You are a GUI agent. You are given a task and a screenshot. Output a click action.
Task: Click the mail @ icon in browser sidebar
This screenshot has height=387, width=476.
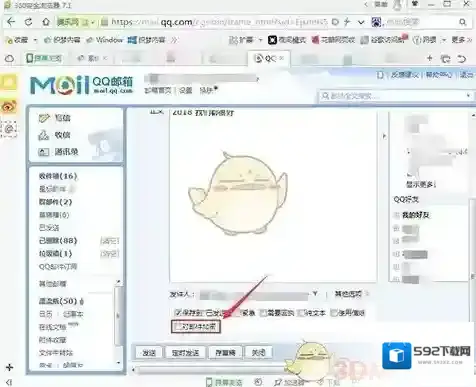(9, 129)
